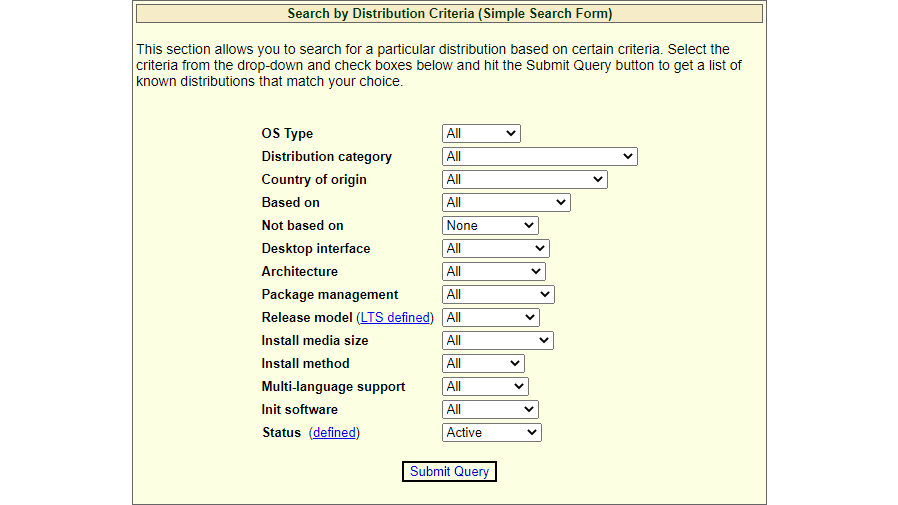Expand the Distribution category dropdown

(539, 156)
